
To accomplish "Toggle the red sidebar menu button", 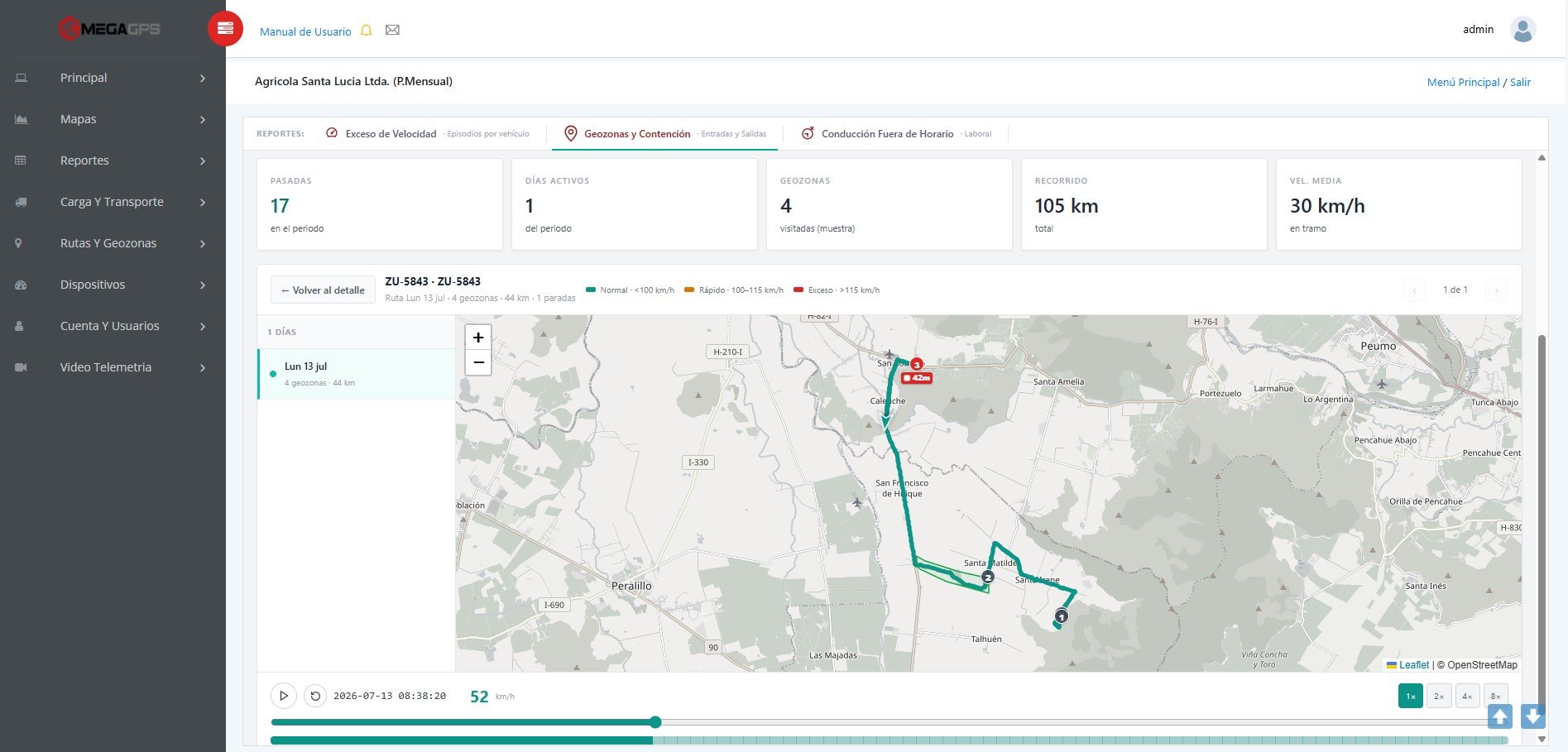I will coord(225,29).
